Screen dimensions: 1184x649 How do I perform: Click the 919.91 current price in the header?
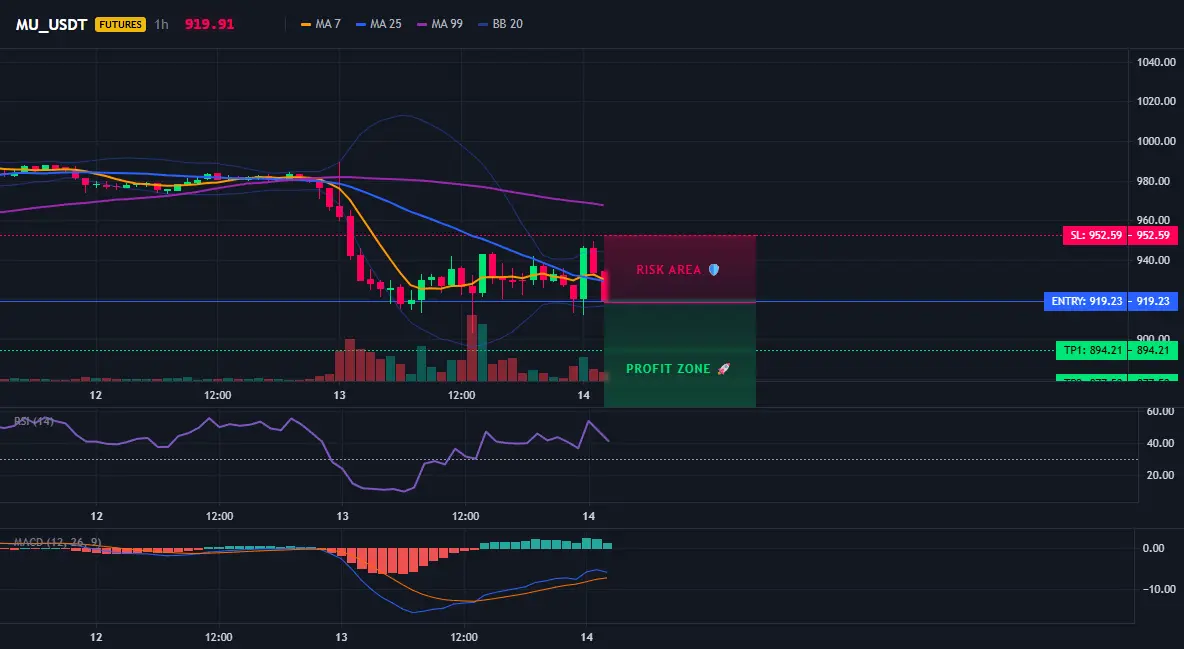(209, 24)
